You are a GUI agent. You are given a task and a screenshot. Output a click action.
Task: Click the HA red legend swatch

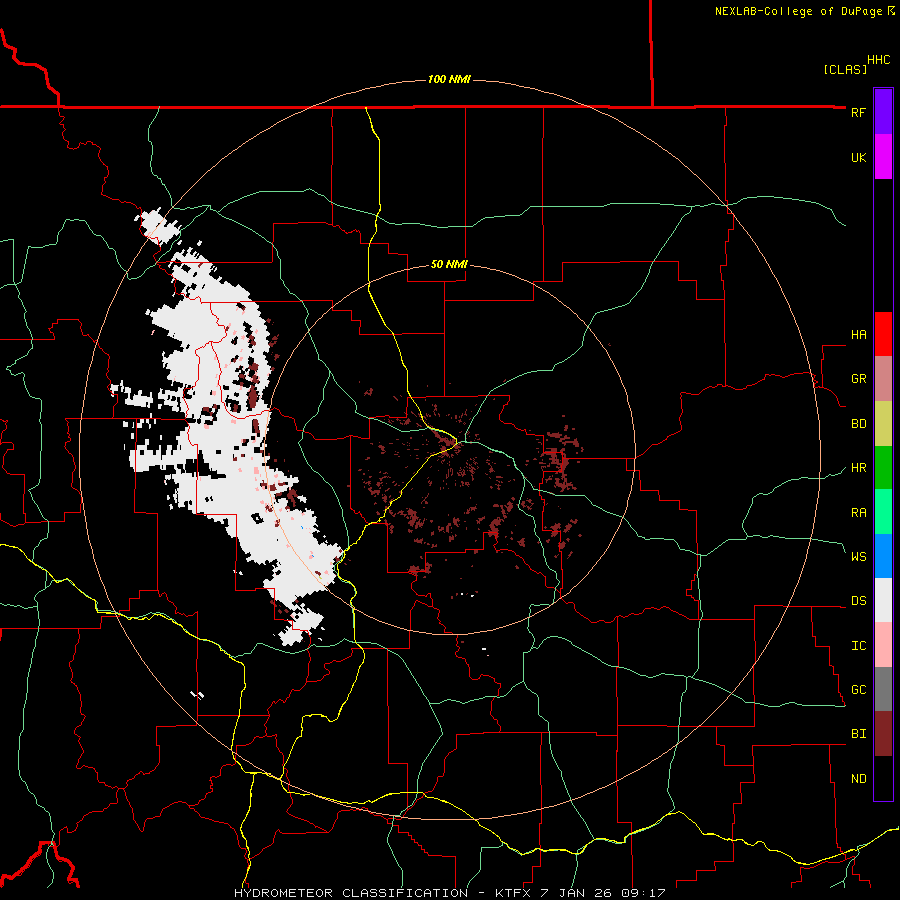(x=883, y=334)
